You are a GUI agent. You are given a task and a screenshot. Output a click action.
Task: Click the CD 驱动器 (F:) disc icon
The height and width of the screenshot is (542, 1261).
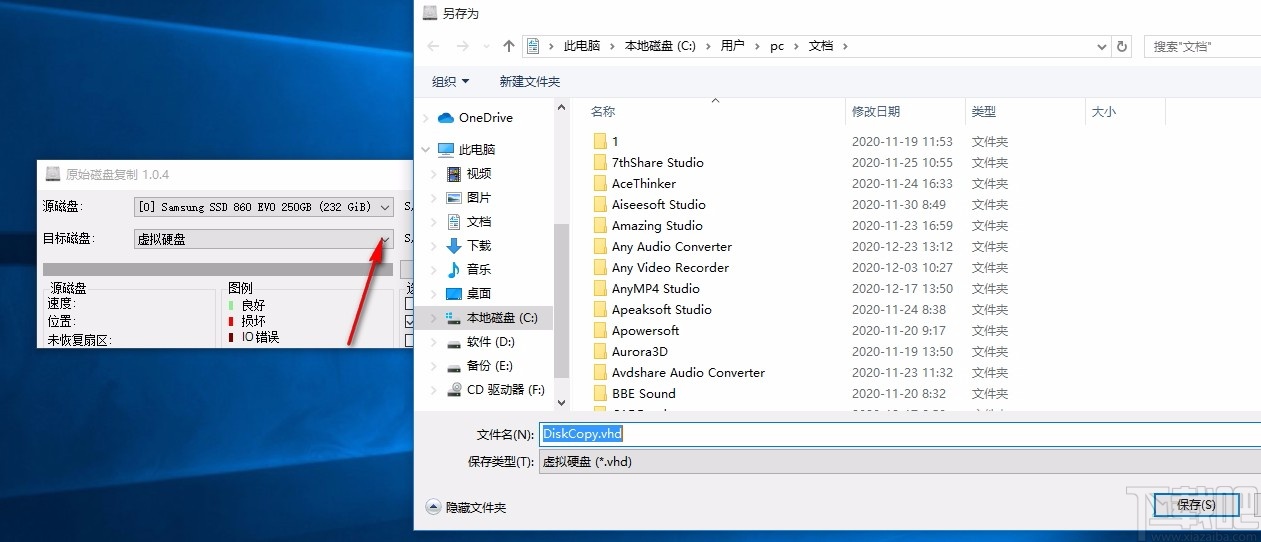coord(454,390)
